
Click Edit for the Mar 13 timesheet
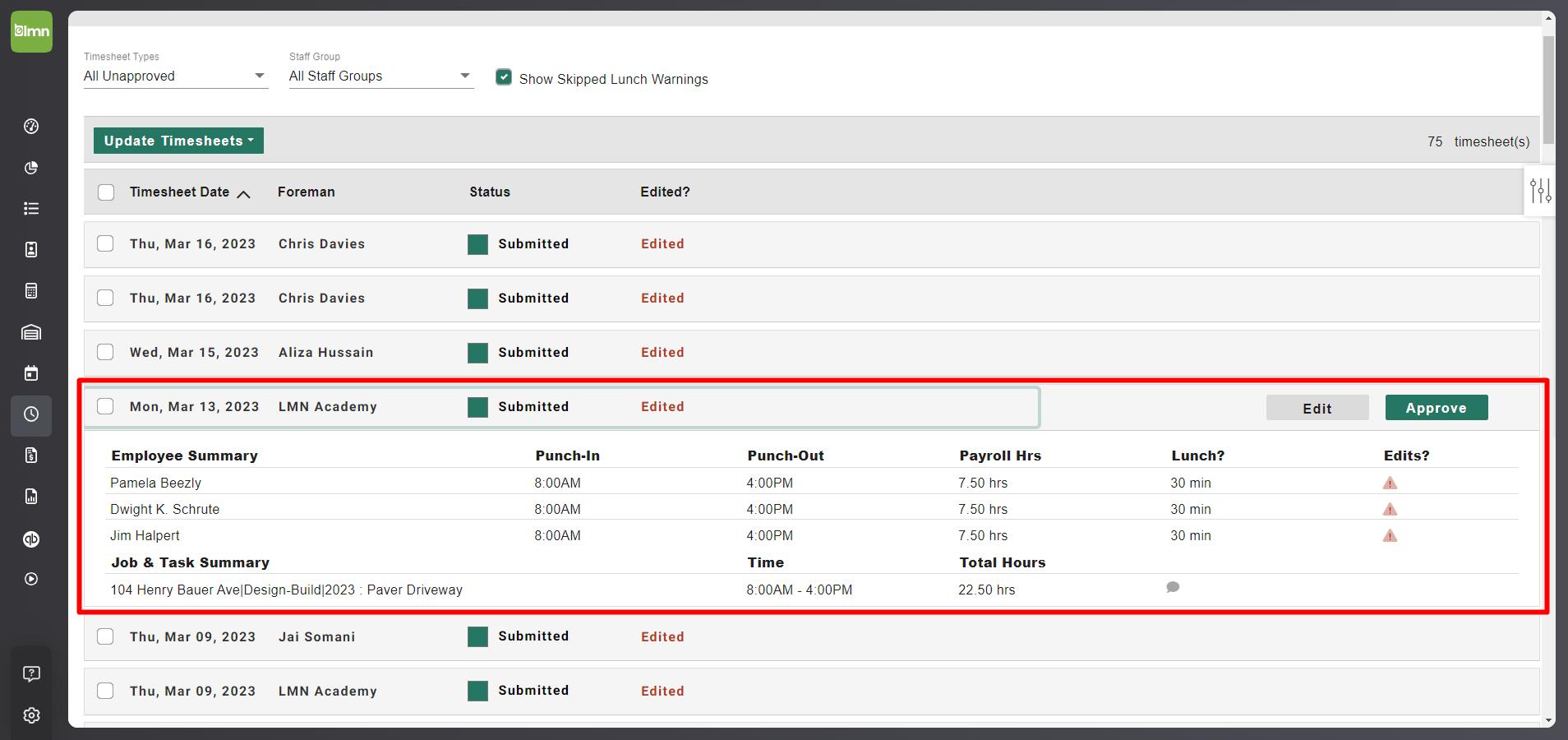1317,408
